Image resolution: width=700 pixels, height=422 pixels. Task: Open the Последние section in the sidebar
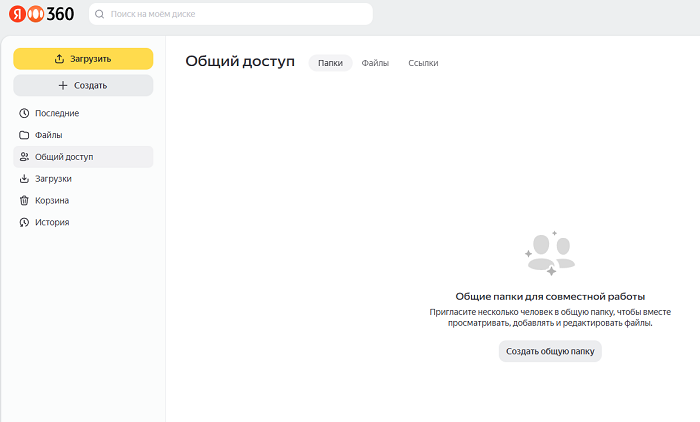pyautogui.click(x=57, y=113)
